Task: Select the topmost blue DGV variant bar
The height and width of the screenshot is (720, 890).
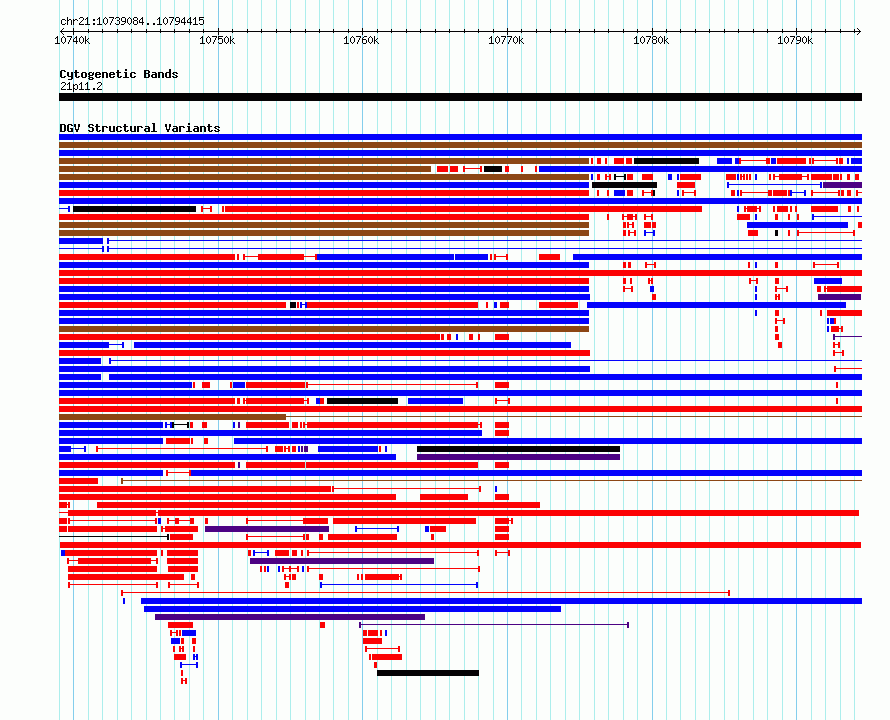Action: click(x=460, y=137)
